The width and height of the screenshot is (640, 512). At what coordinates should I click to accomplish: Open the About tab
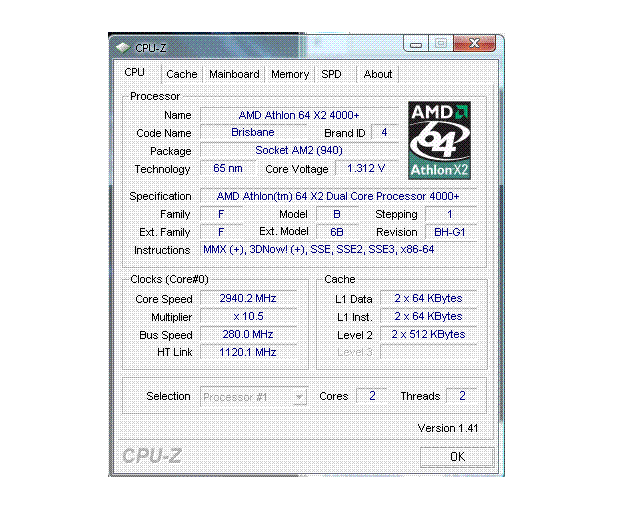click(x=378, y=74)
